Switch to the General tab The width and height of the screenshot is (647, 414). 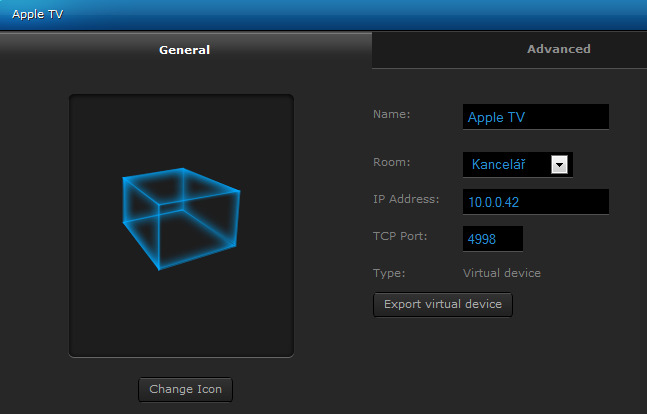pyautogui.click(x=185, y=50)
